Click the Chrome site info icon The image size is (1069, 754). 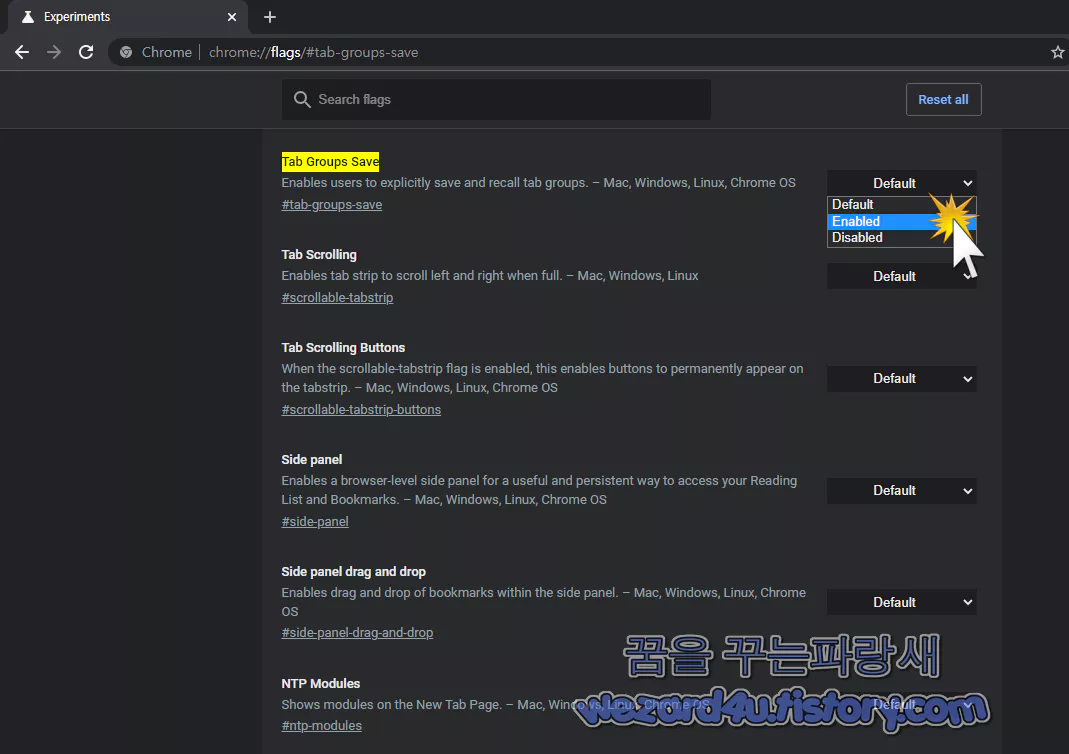tap(126, 52)
